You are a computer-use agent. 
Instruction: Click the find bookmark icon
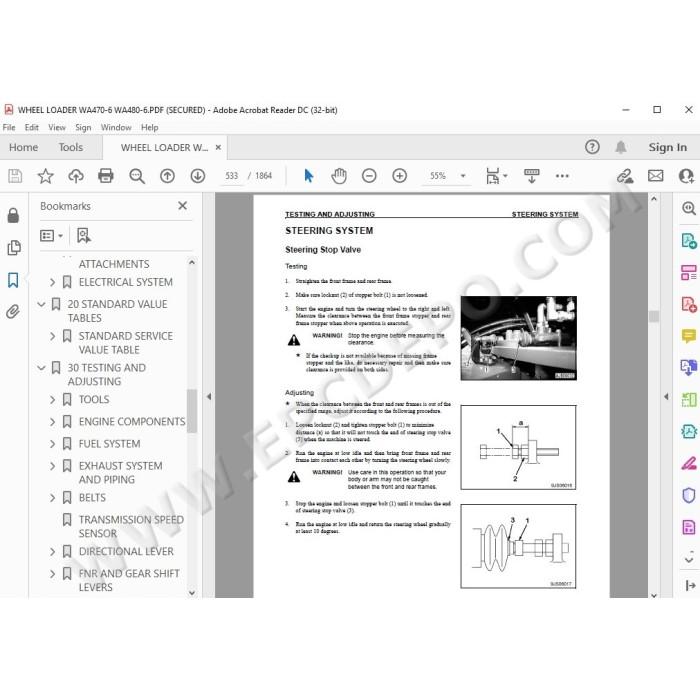83,235
